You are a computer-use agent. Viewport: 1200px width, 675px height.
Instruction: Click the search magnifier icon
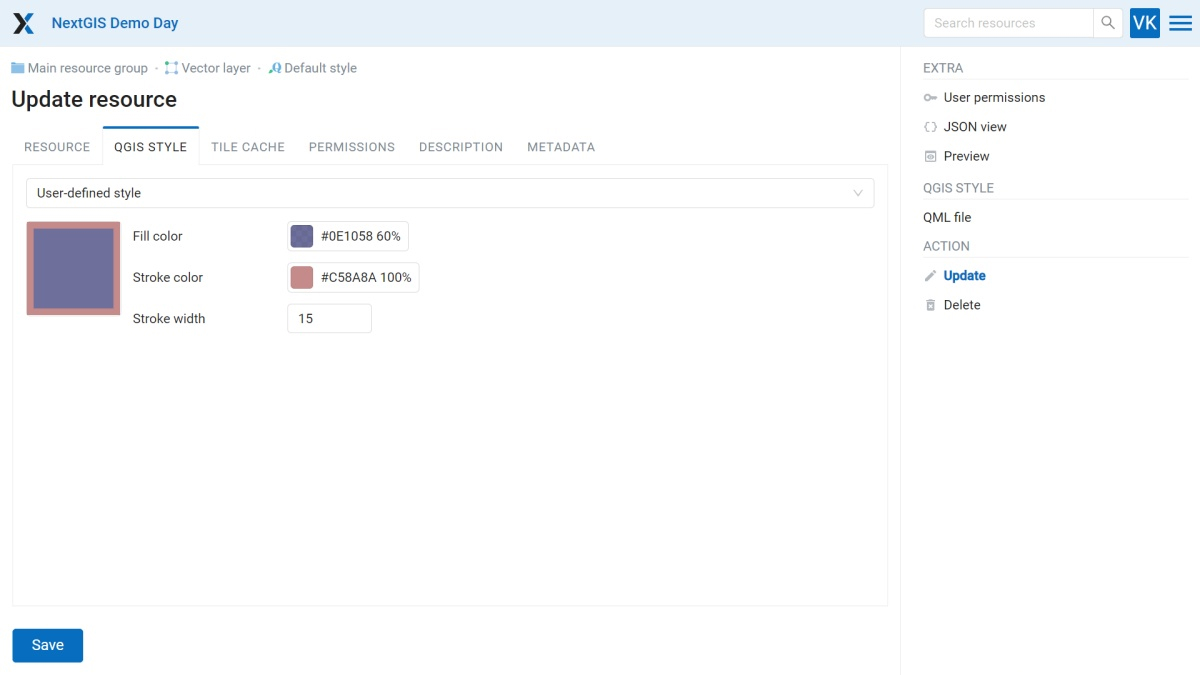1109,21
